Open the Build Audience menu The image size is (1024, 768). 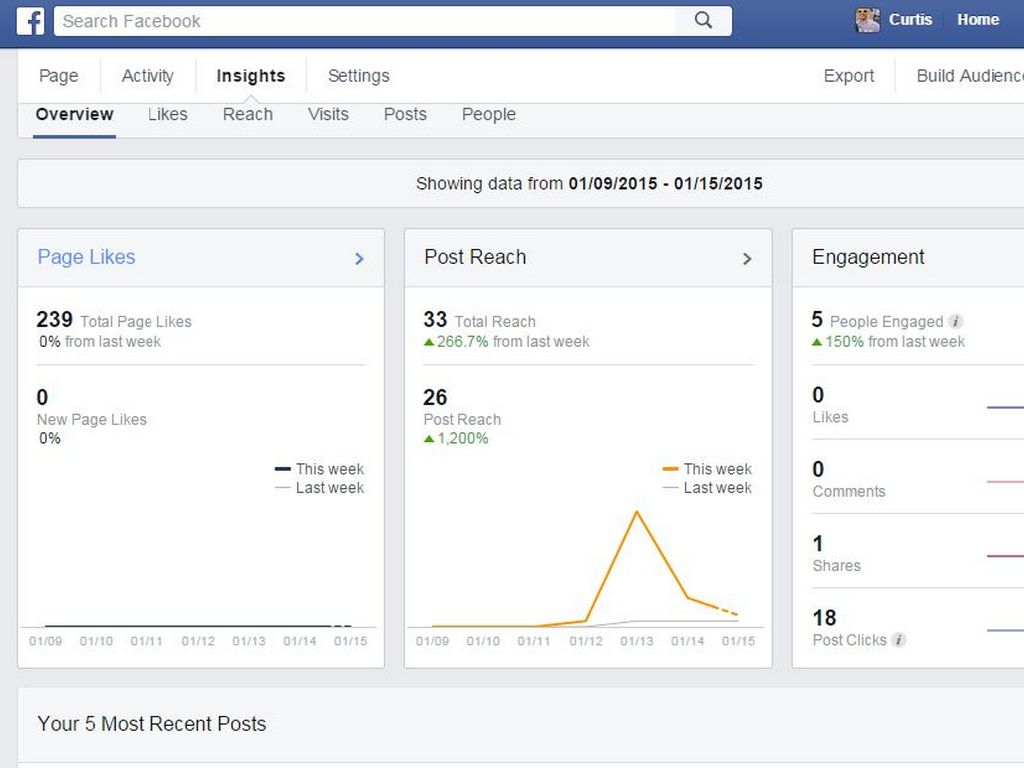tap(969, 76)
